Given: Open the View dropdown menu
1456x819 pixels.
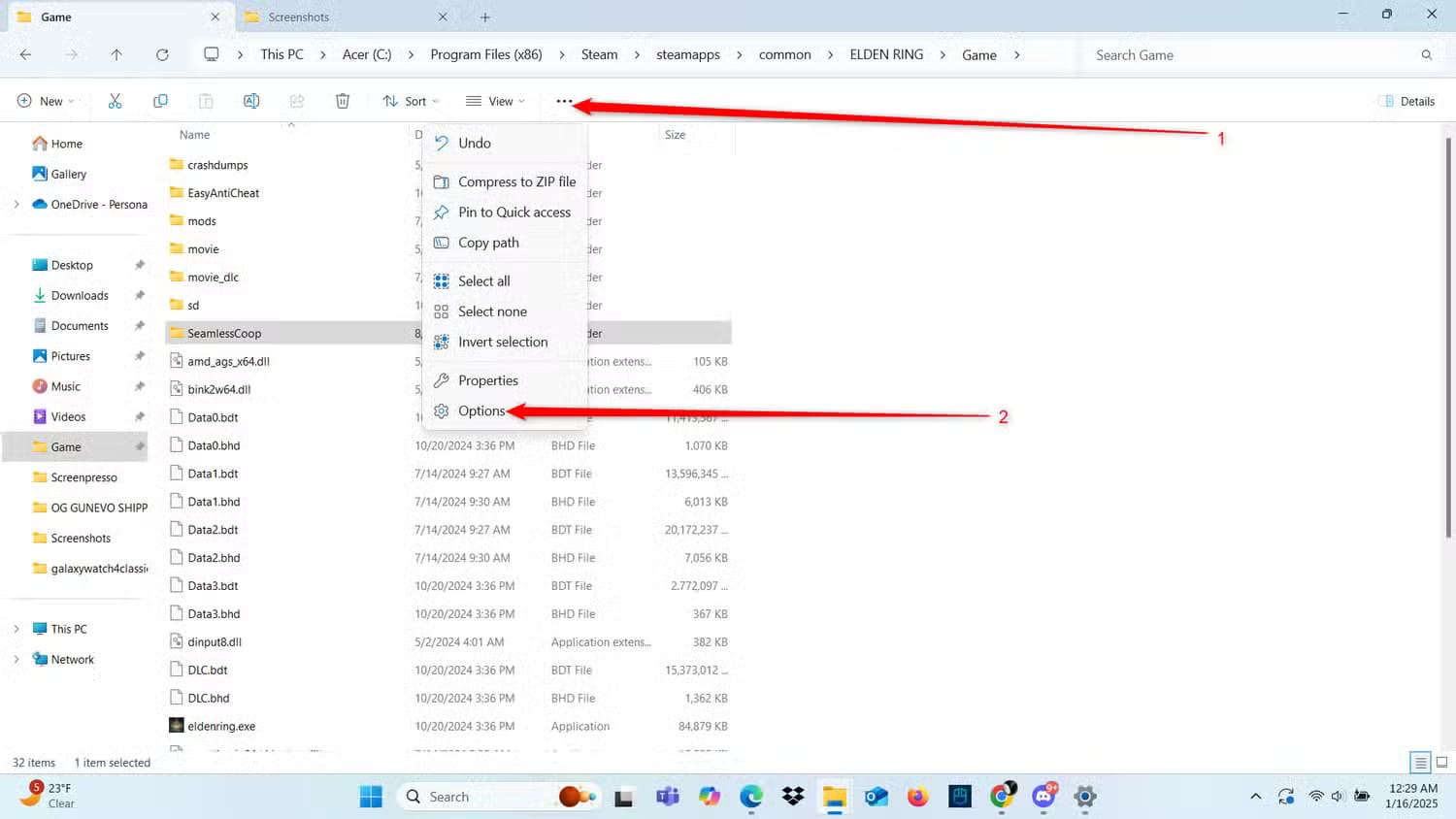Looking at the screenshot, I should pyautogui.click(x=495, y=101).
